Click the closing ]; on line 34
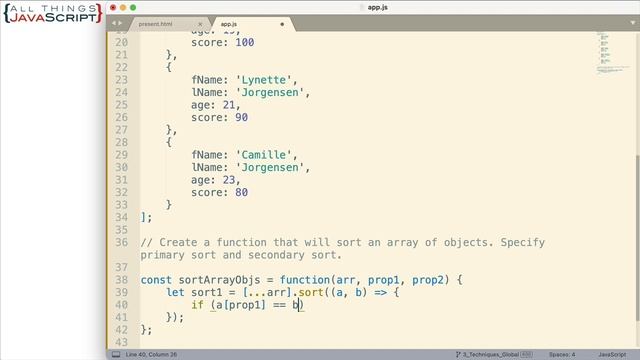The image size is (640, 360). [x=146, y=218]
